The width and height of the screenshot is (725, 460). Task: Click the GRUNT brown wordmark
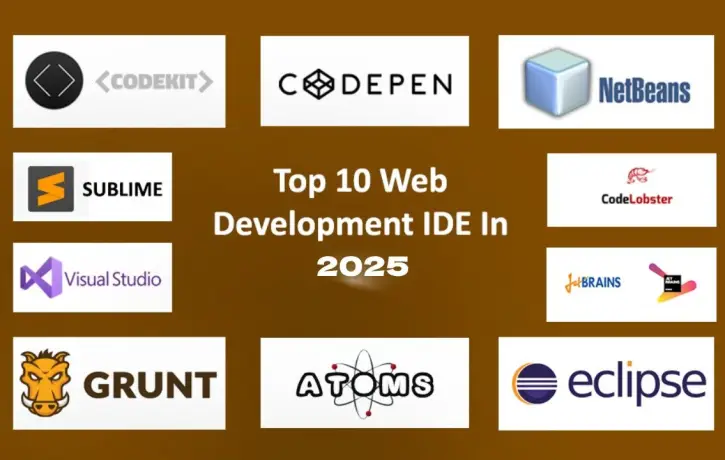(150, 385)
